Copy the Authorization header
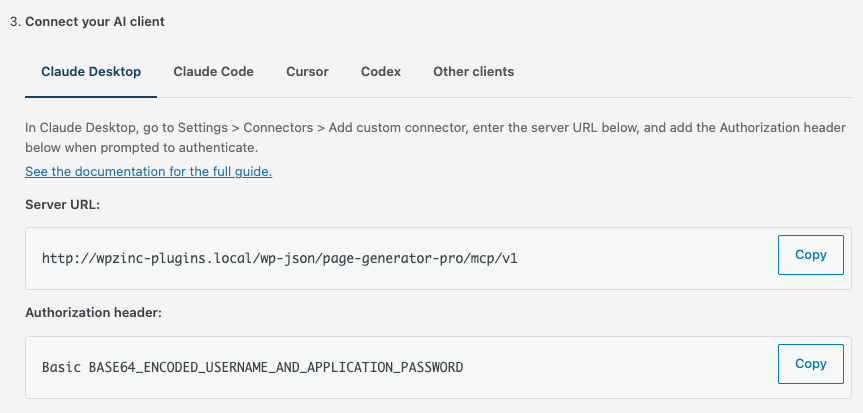This screenshot has width=863, height=413. (x=811, y=364)
